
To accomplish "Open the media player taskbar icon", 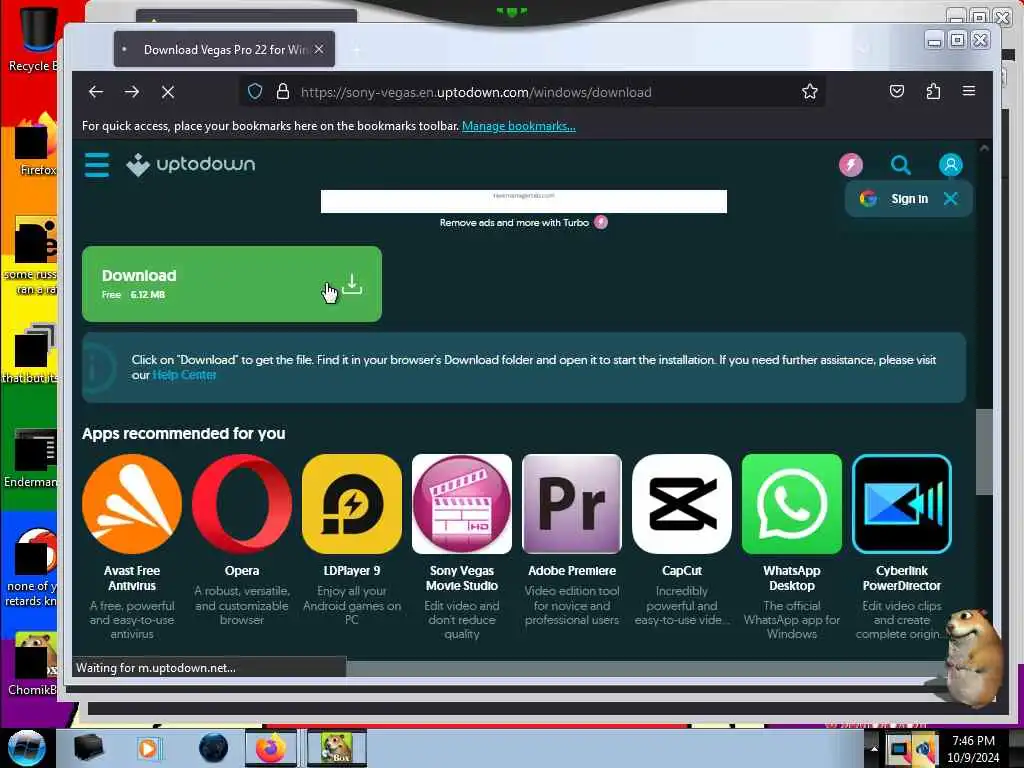I will 148,748.
